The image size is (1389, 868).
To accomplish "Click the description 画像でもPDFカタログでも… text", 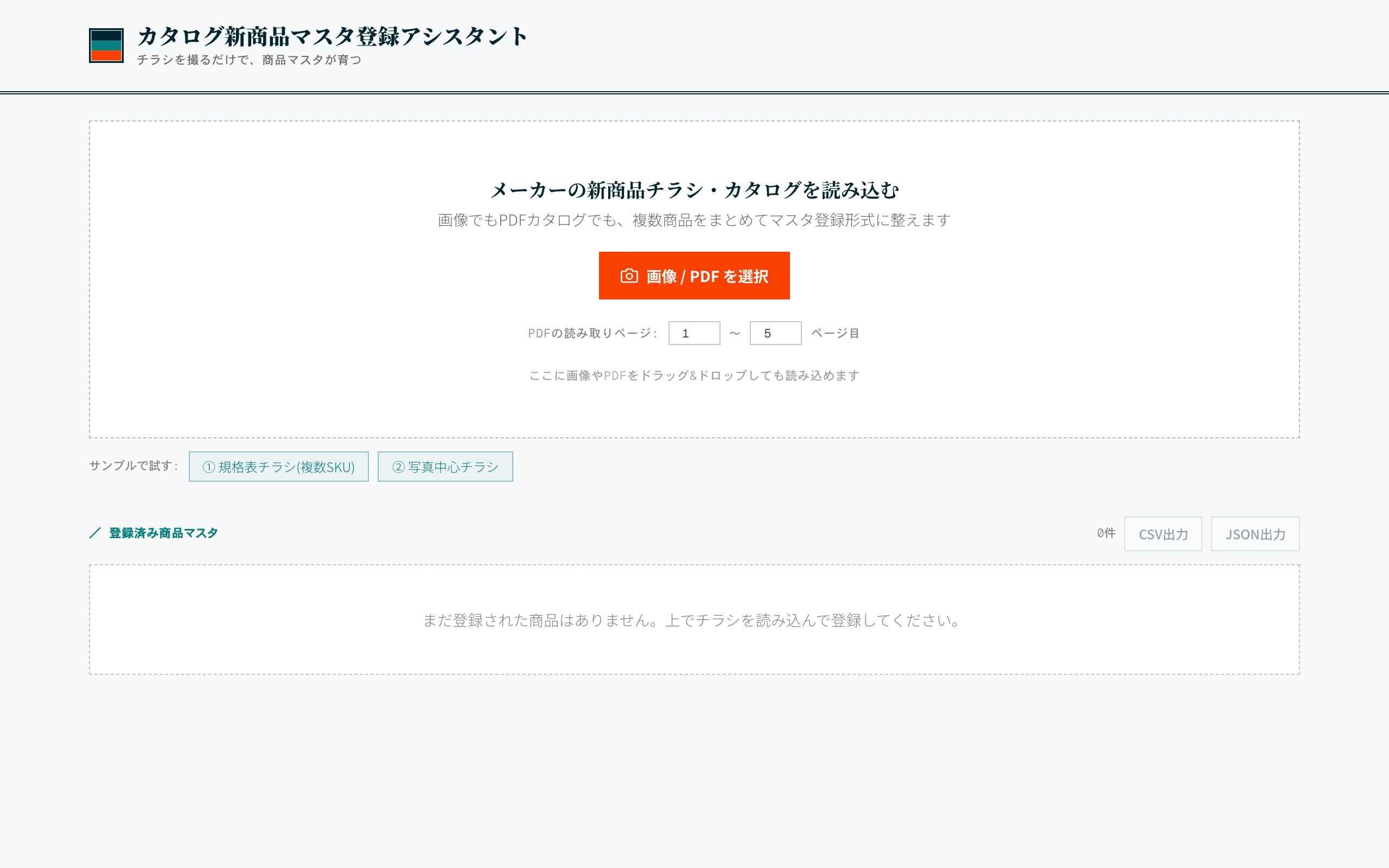I will coord(694,220).
